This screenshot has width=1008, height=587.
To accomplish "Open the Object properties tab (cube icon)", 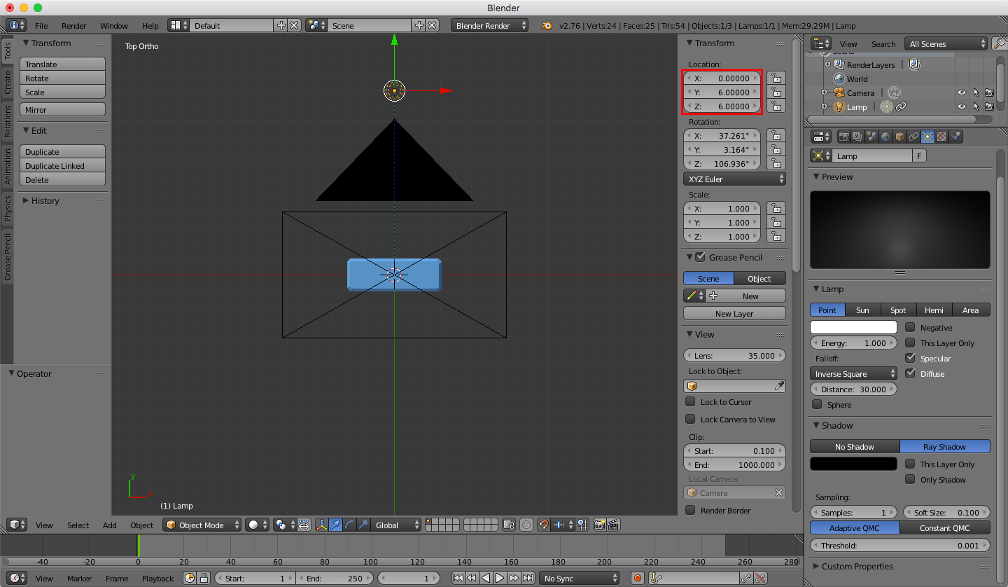I will [900, 137].
